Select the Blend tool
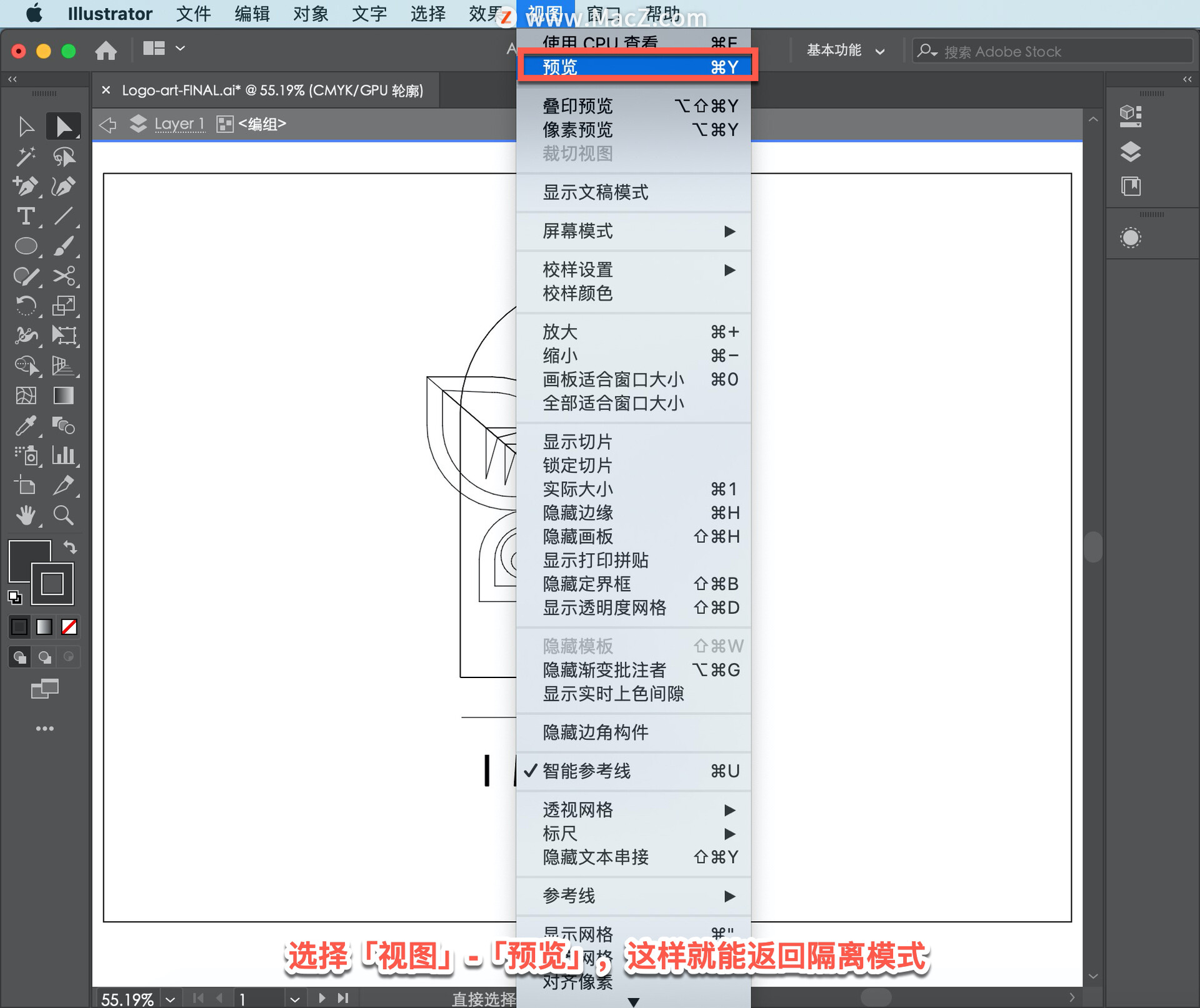This screenshot has height=1008, width=1200. tap(63, 426)
